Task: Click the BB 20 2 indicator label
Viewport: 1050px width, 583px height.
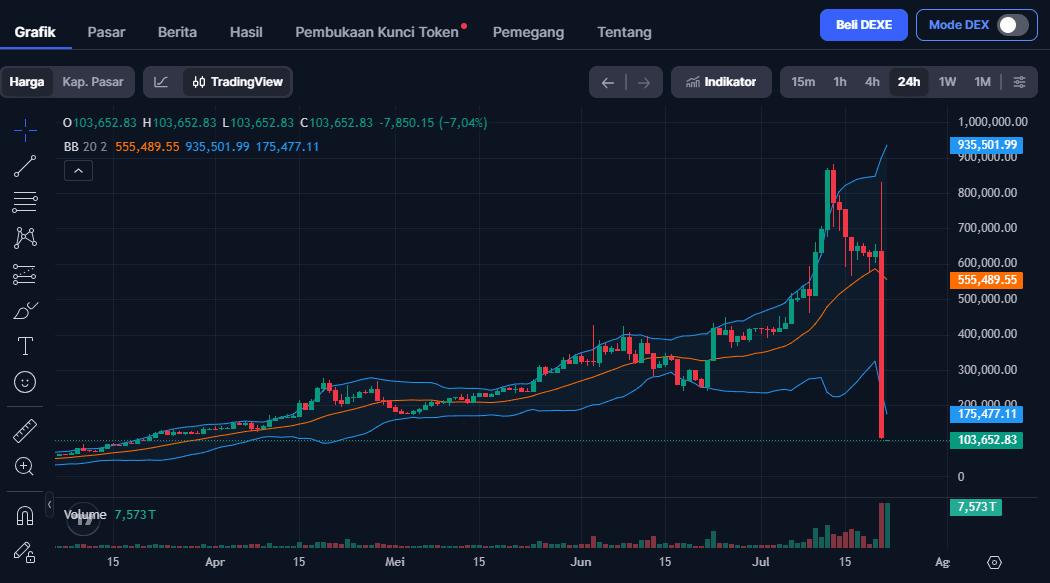Action: click(85, 147)
